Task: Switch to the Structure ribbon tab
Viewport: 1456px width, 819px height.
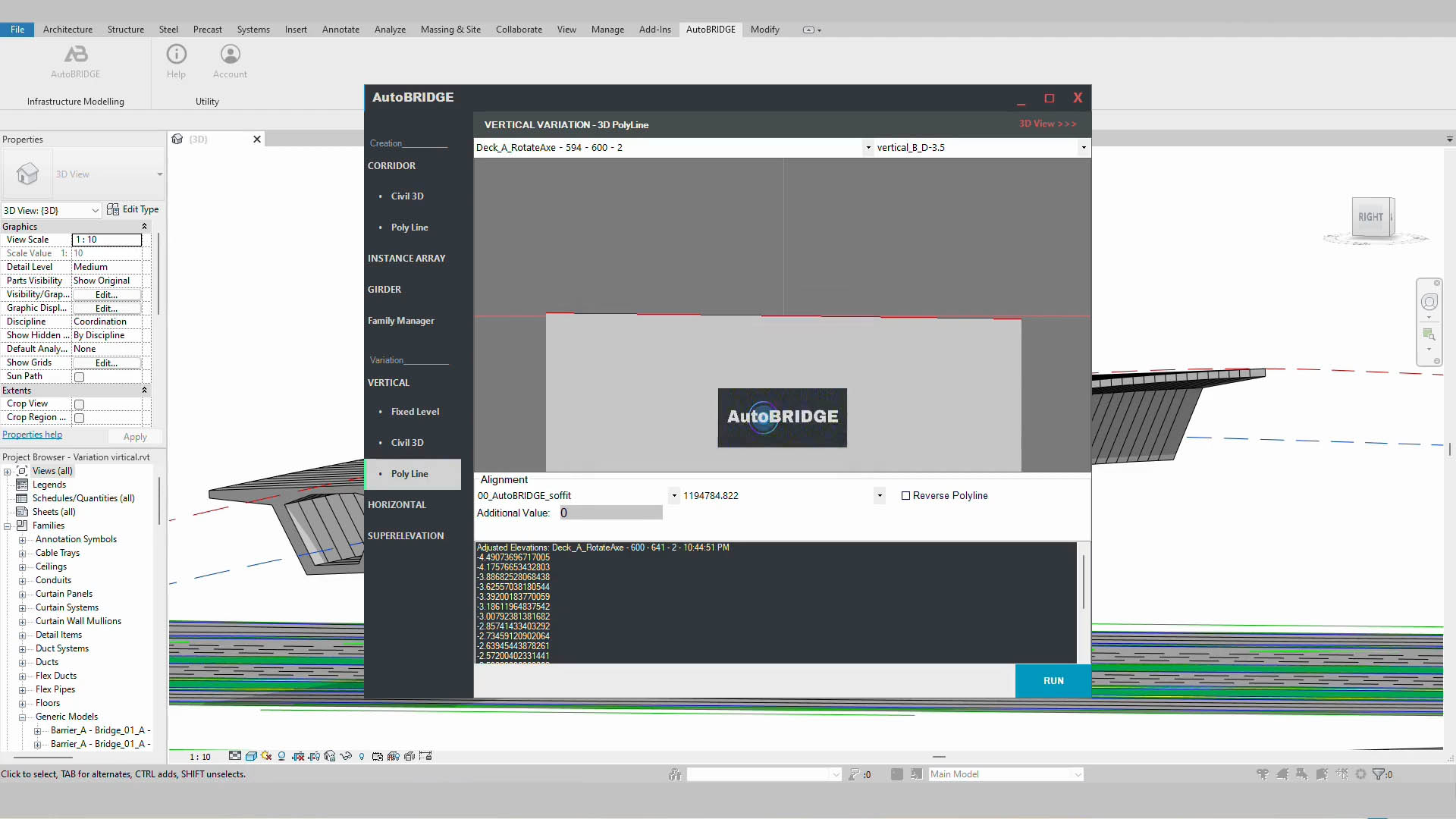Action: [x=125, y=30]
